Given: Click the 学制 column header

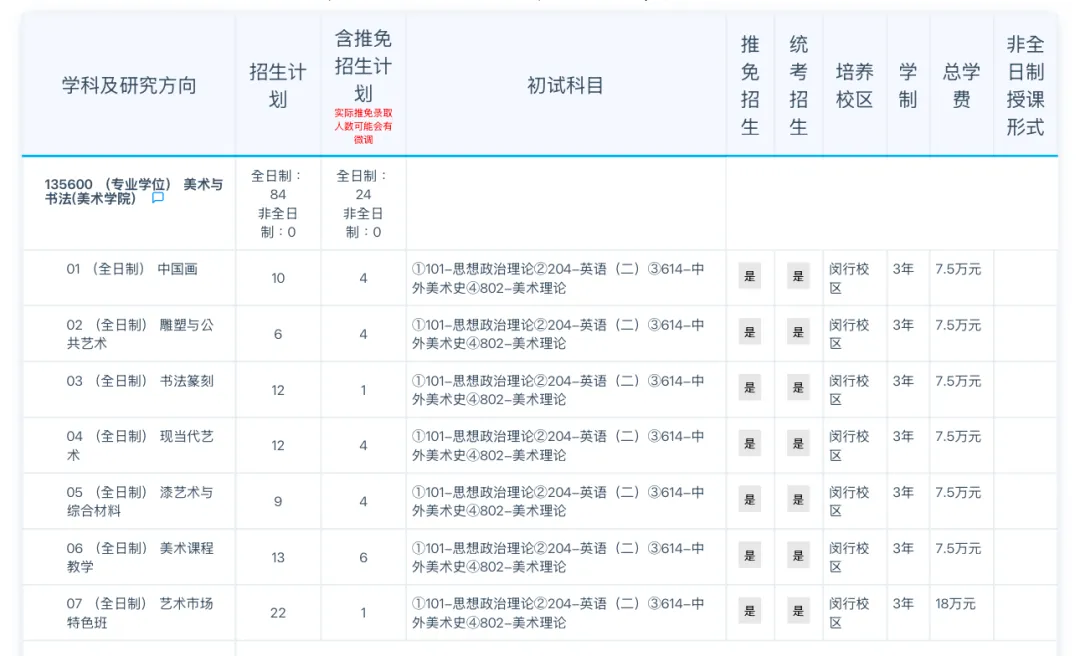Looking at the screenshot, I should point(908,85).
